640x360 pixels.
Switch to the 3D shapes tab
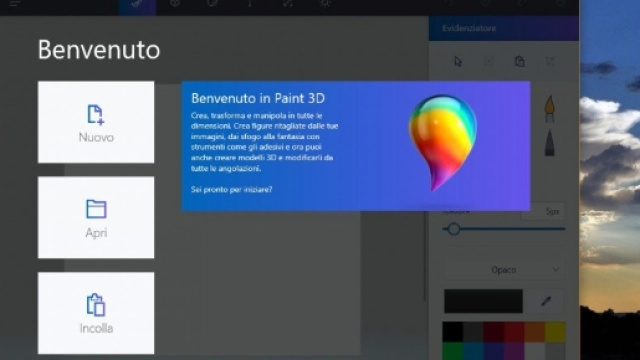coord(175,4)
